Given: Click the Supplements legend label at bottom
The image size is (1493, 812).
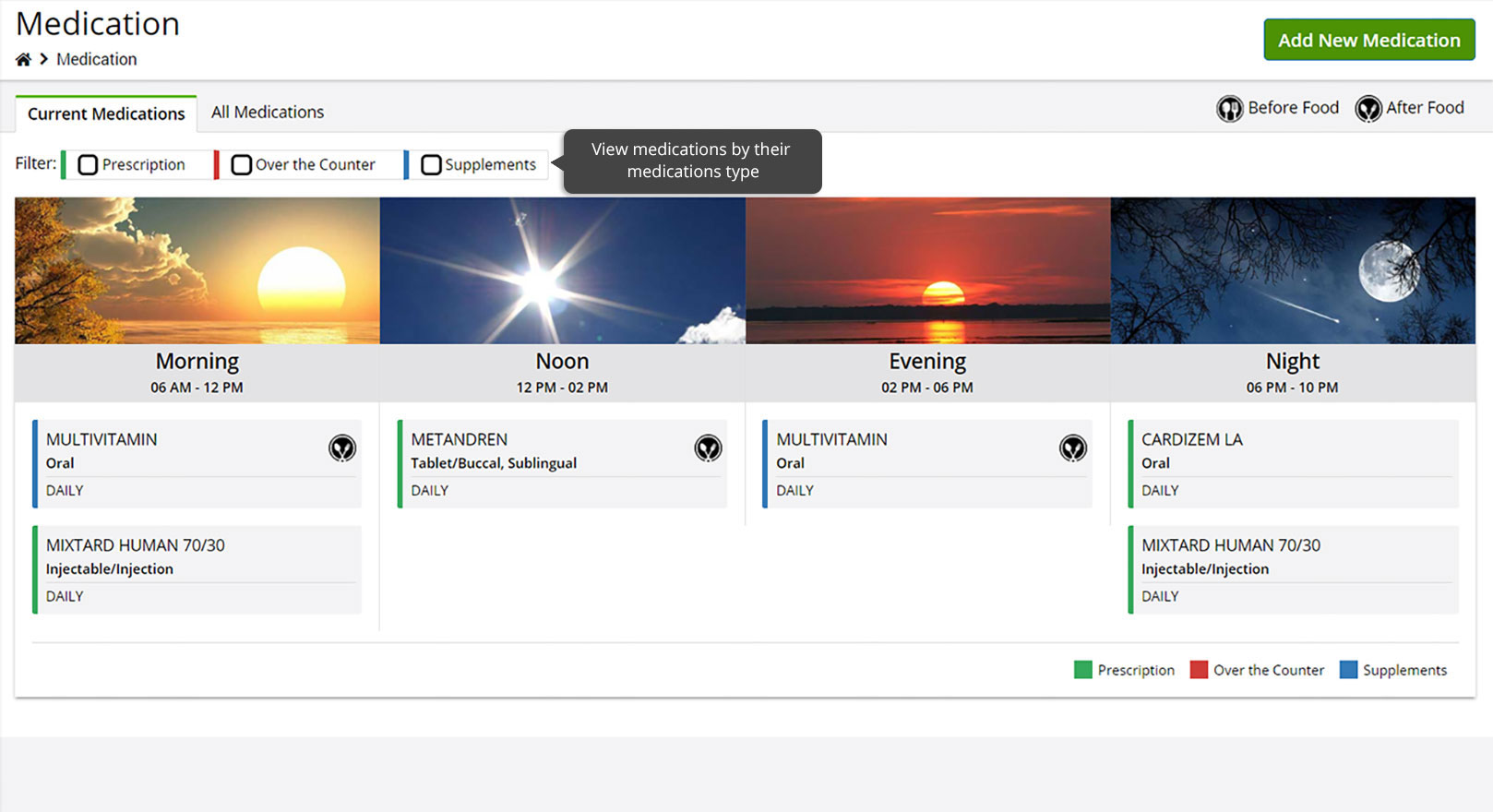Looking at the screenshot, I should (x=1404, y=671).
